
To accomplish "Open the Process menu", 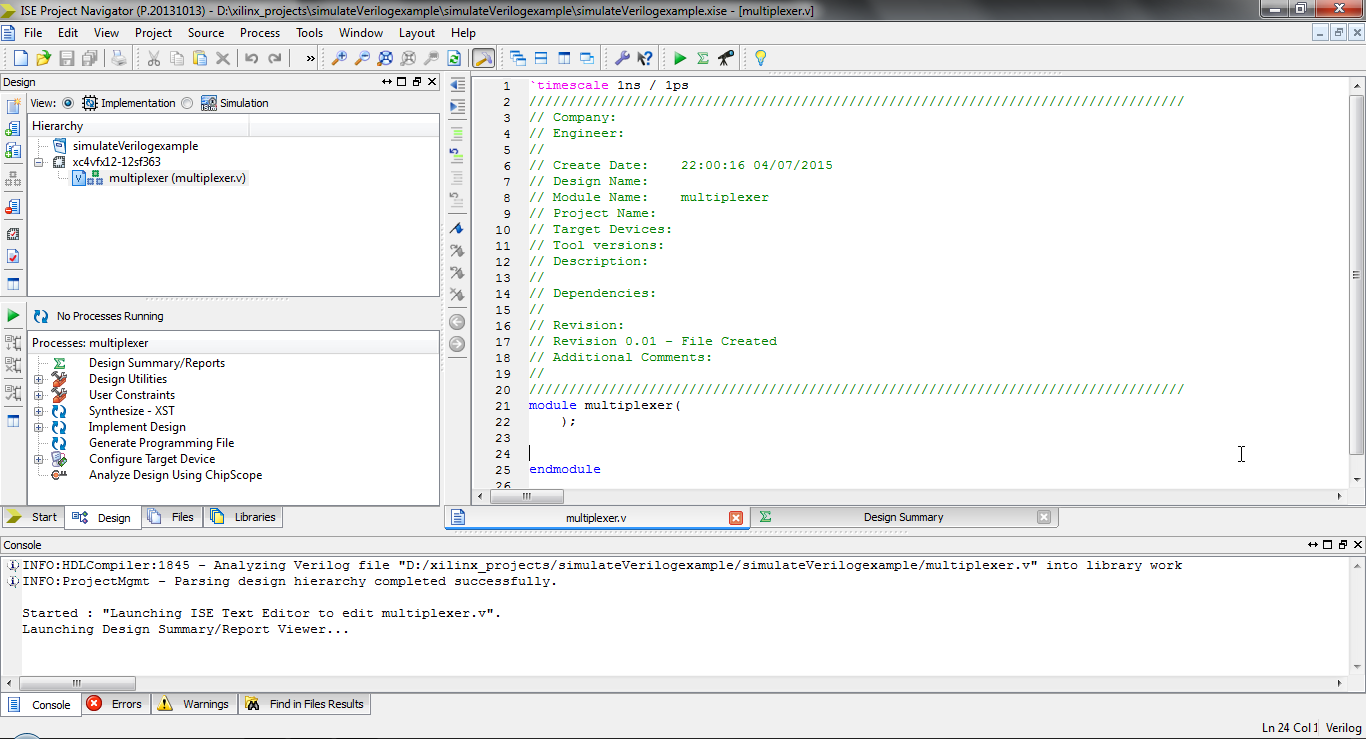I will [x=259, y=33].
